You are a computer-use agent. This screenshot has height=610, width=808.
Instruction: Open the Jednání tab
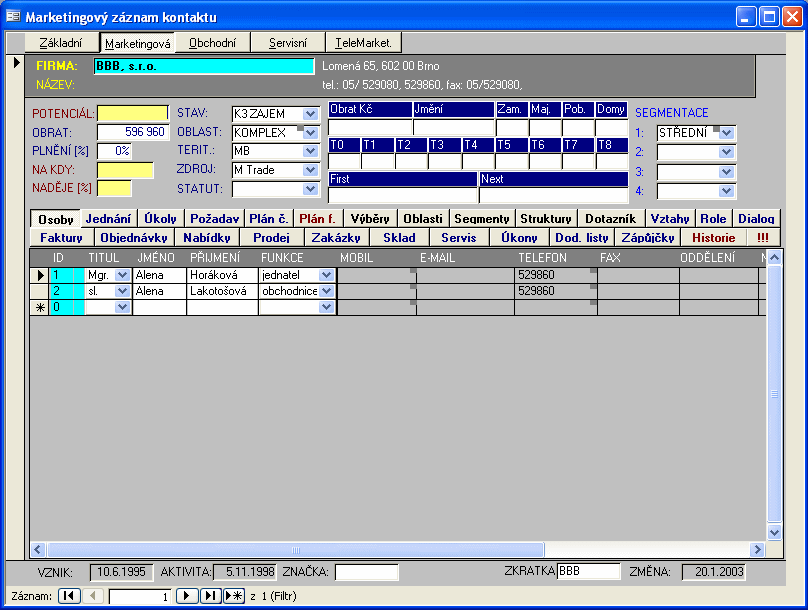(108, 218)
